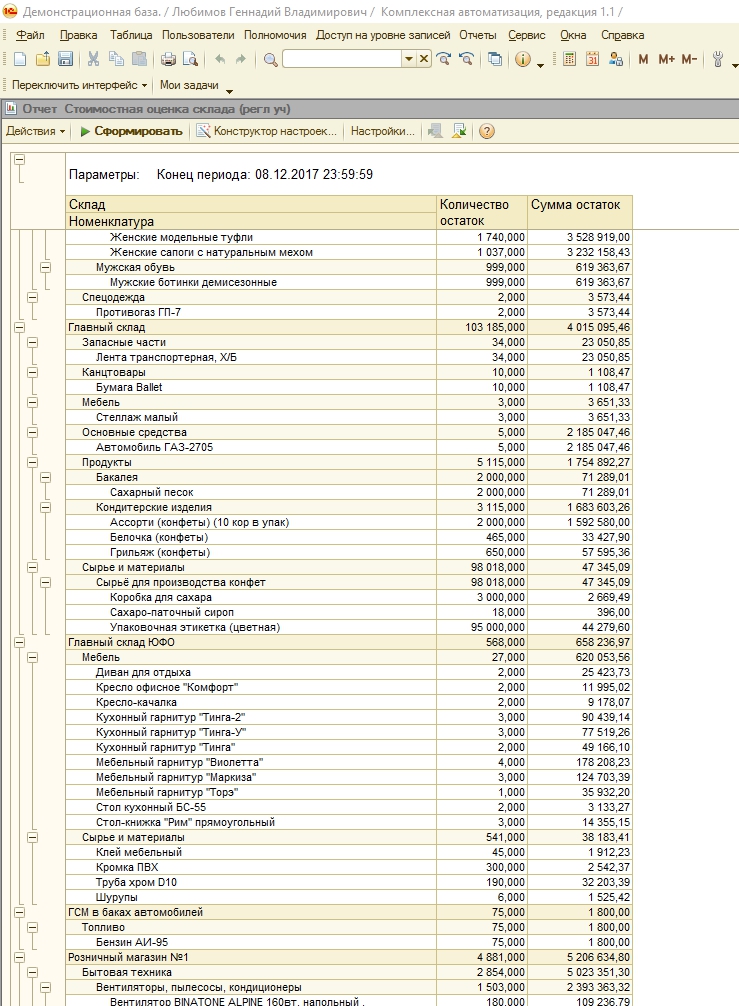
Task: Clear the search field with X
Action: point(424,59)
